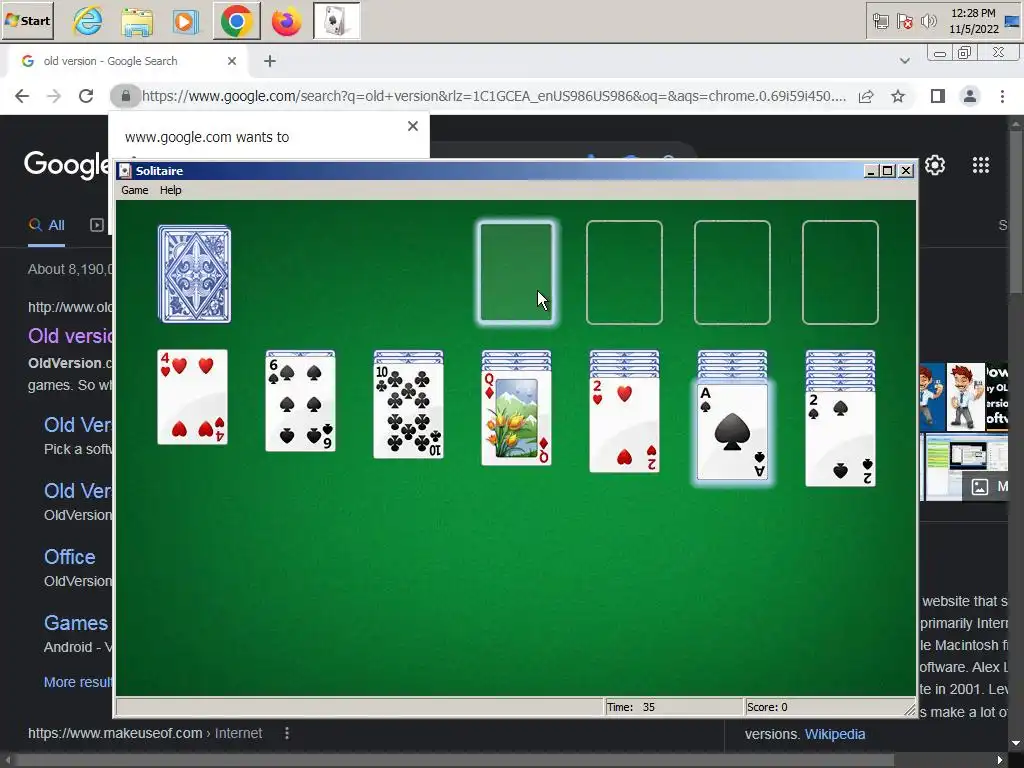
Task: Open Windows Explorer folder from taskbar
Action: (137, 21)
